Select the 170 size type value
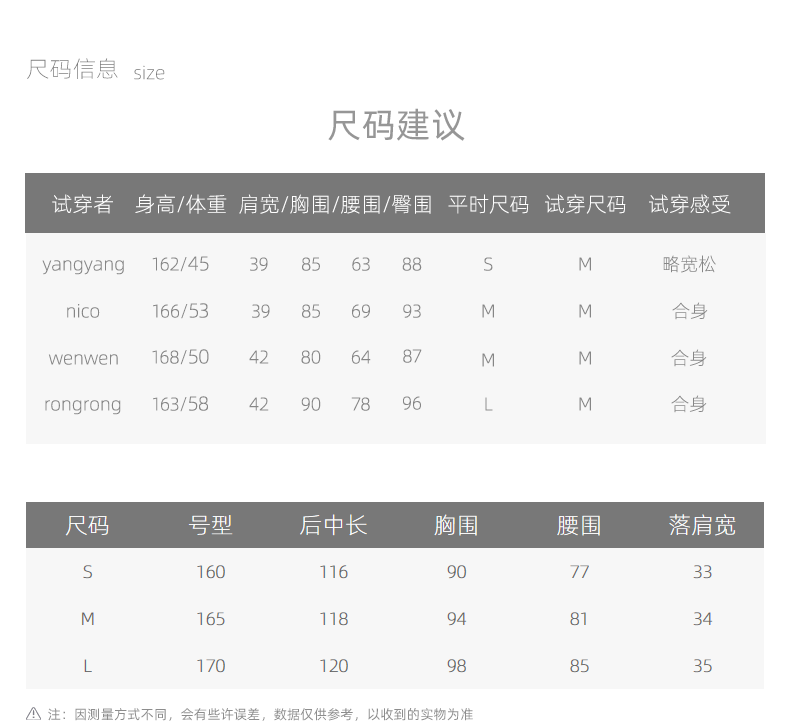The height and width of the screenshot is (721, 790). [x=211, y=666]
